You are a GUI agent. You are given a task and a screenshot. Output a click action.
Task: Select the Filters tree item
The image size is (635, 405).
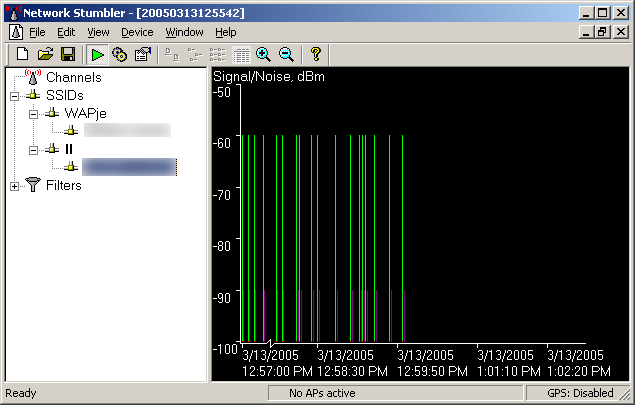point(64,185)
